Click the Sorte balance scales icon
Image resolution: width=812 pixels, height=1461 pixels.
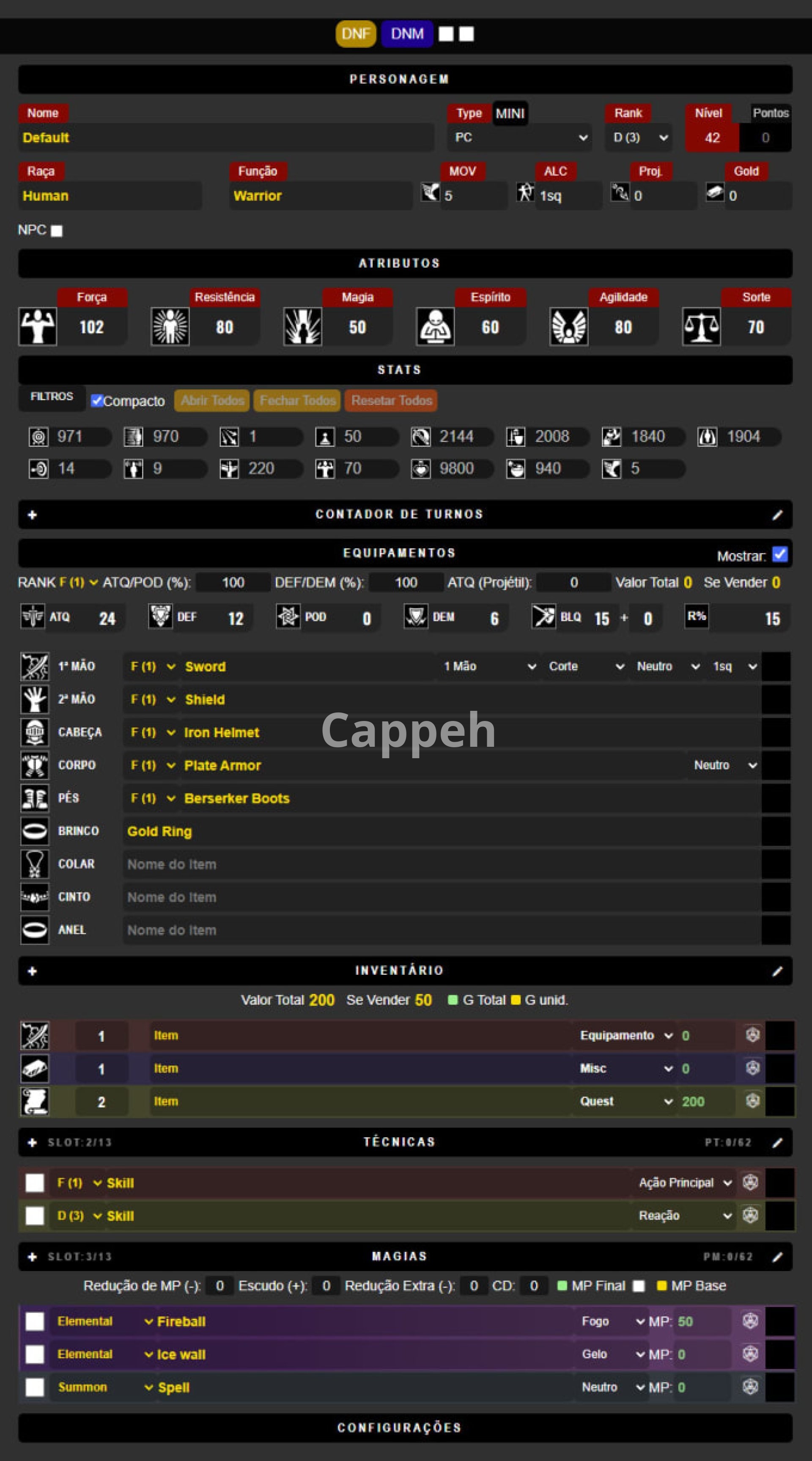tap(701, 327)
